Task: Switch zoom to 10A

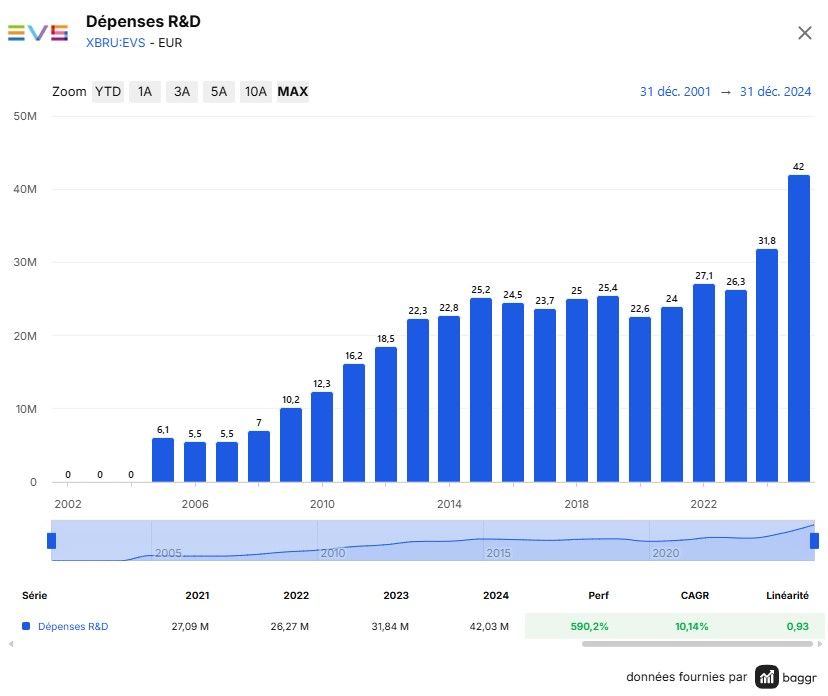Action: (x=256, y=91)
